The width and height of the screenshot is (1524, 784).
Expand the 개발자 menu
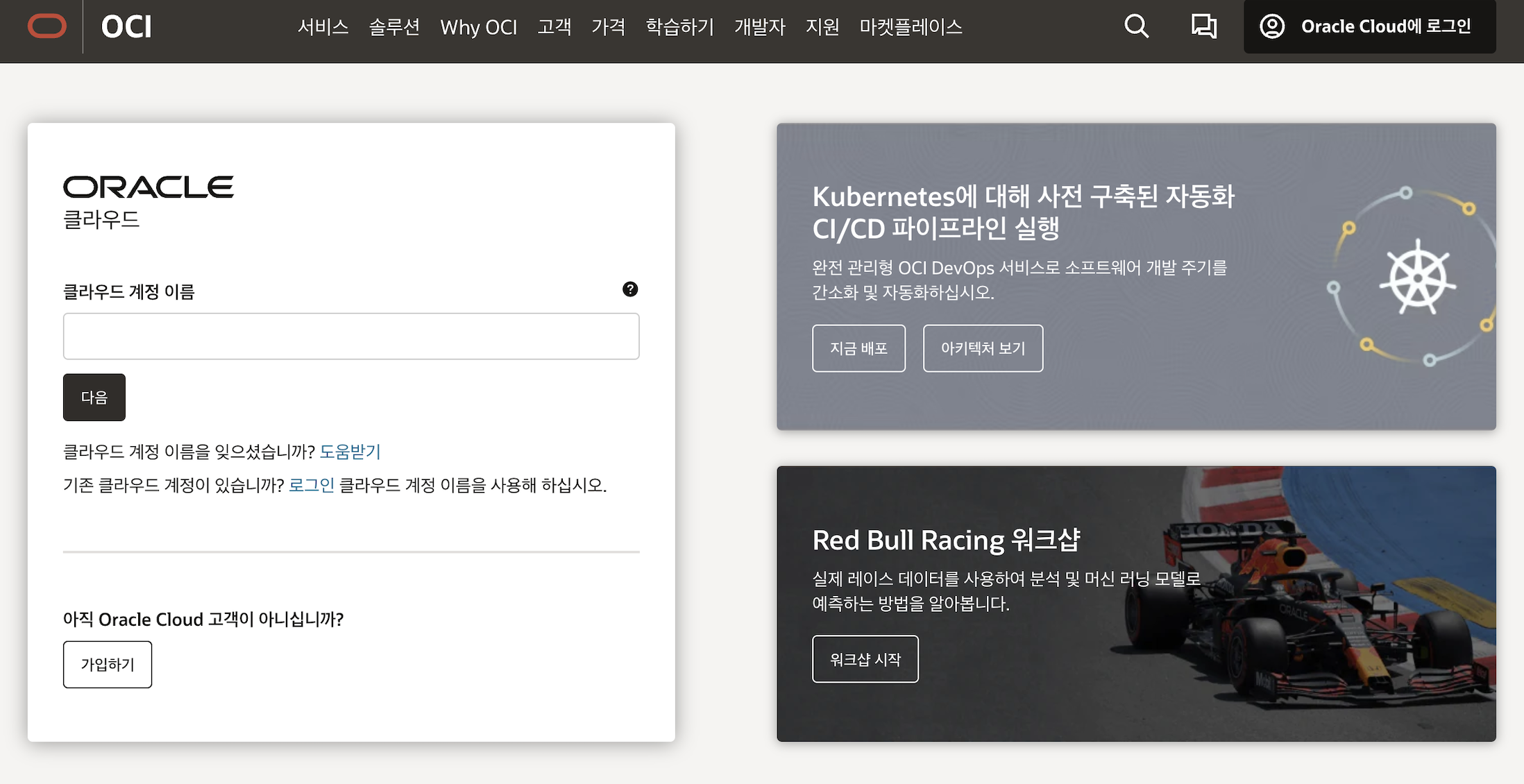[x=759, y=26]
